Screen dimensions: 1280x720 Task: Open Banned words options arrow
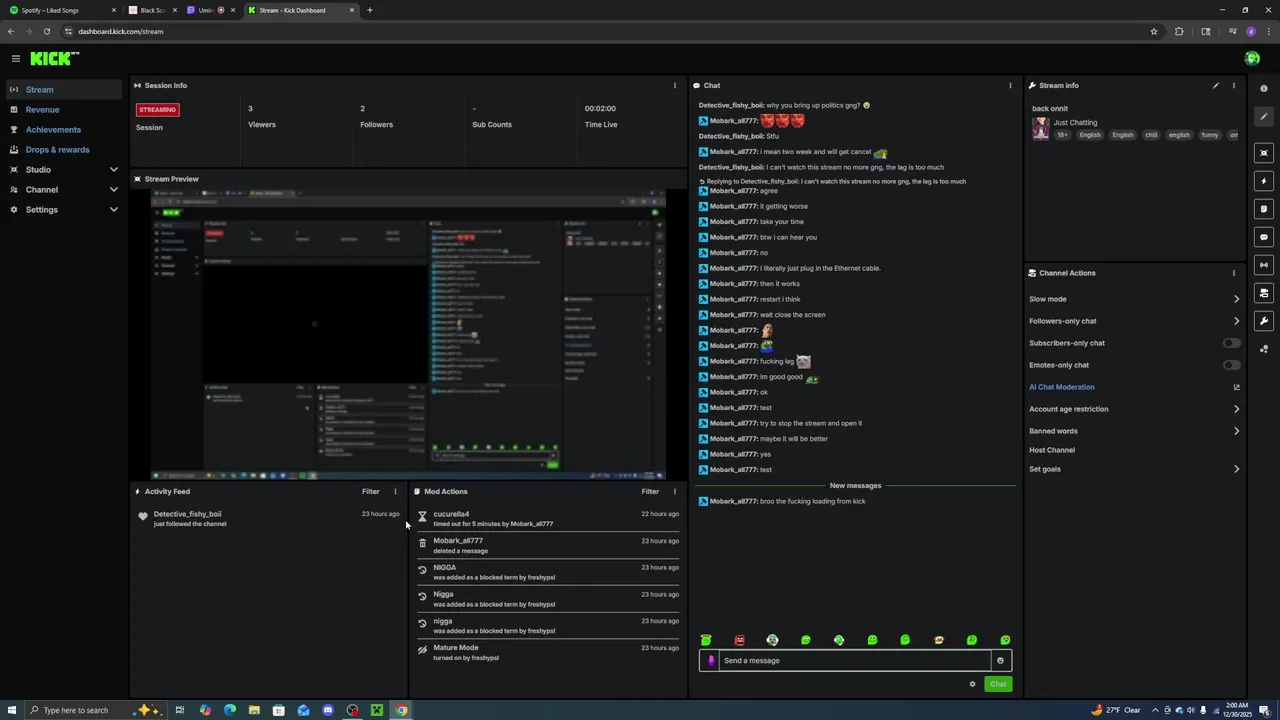pos(1236,431)
